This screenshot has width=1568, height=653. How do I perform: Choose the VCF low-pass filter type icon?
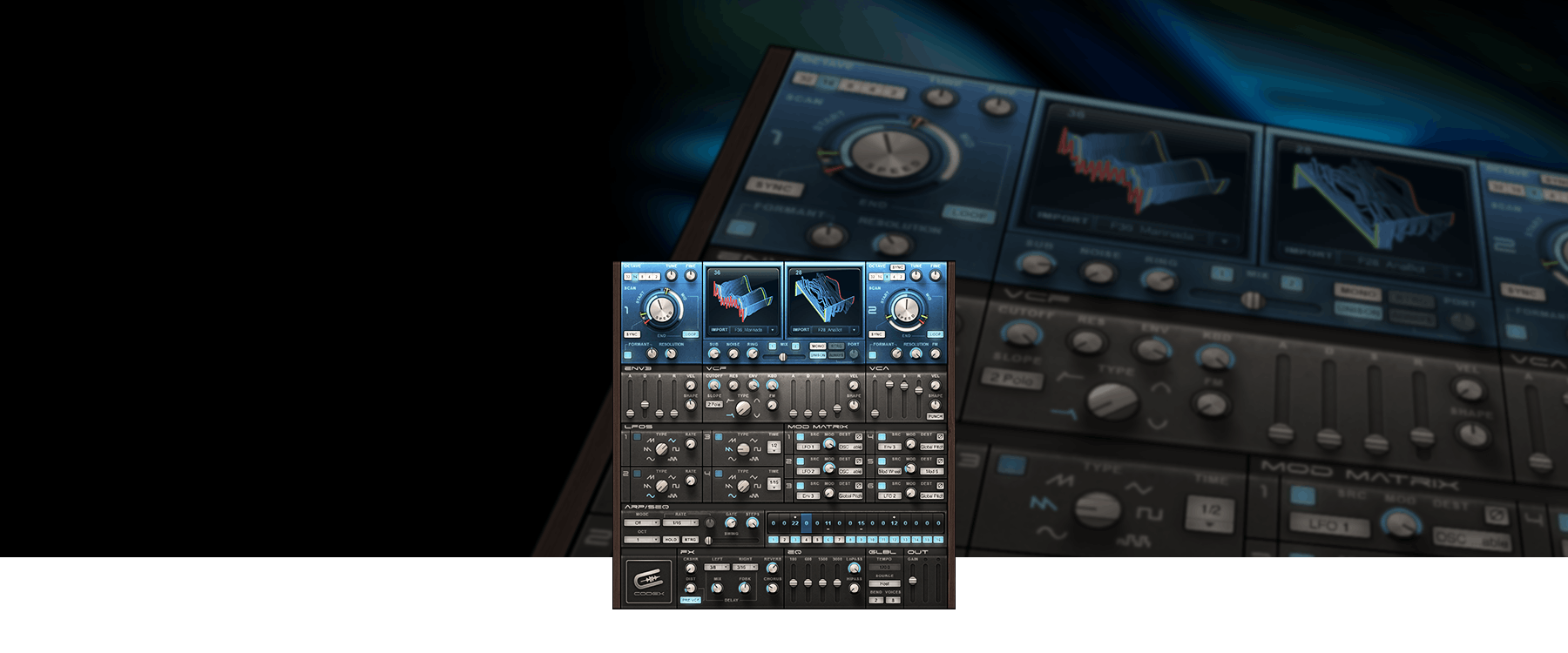point(731,415)
